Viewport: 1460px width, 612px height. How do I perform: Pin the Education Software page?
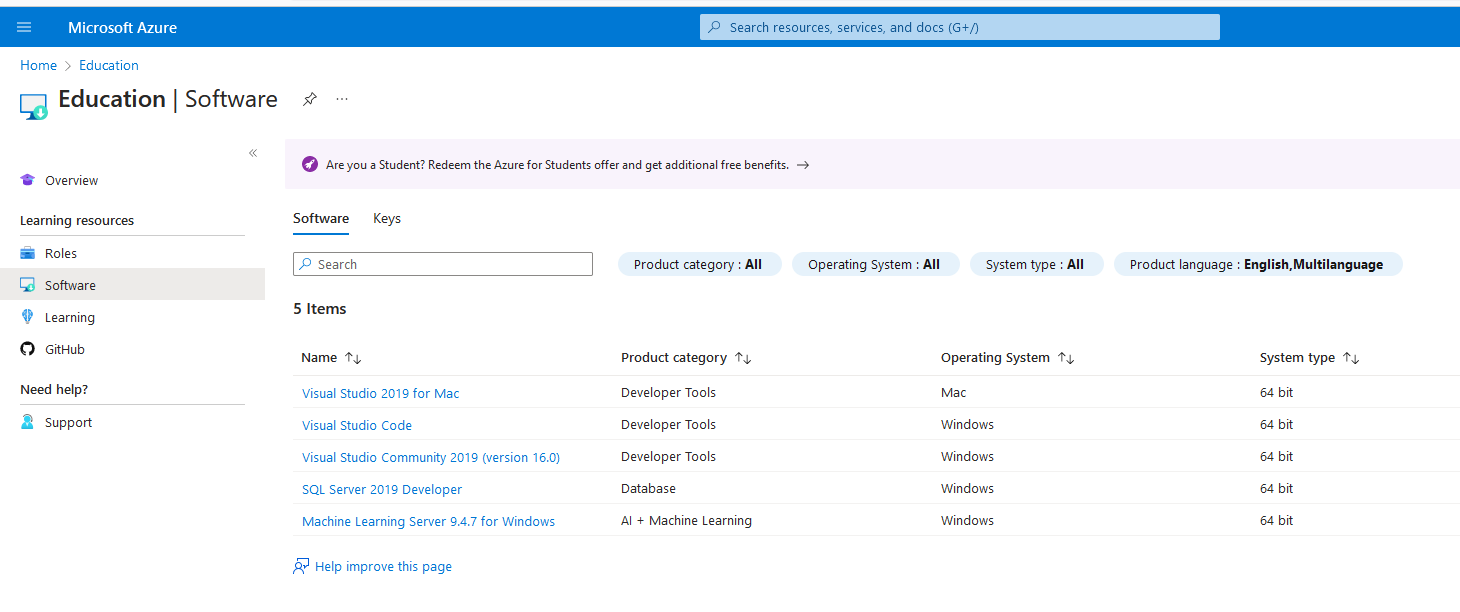(310, 99)
